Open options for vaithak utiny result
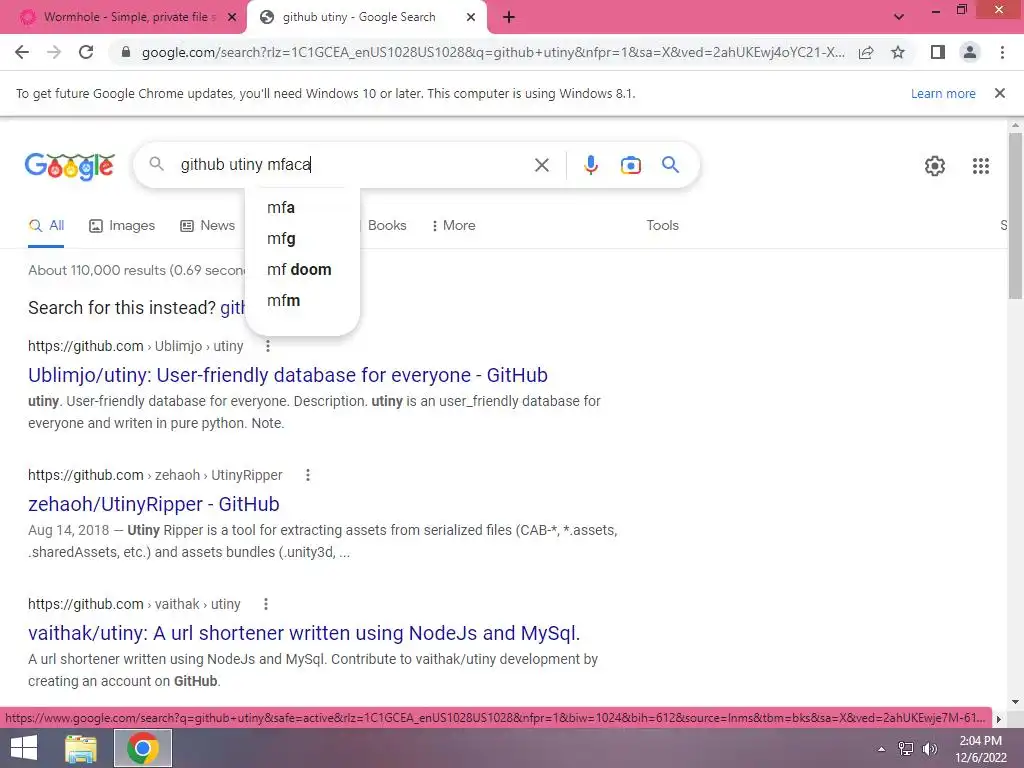 (x=266, y=604)
